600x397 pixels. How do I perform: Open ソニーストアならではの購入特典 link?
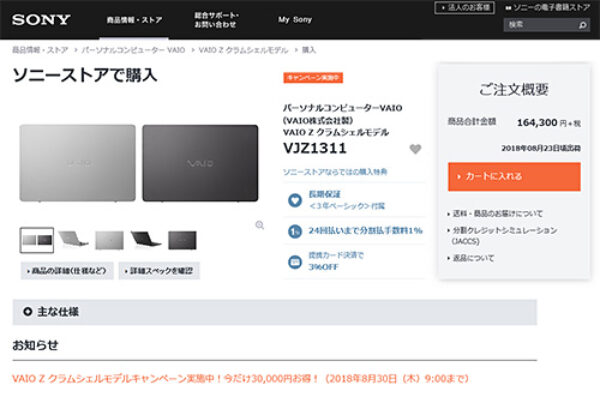pyautogui.click(x=335, y=172)
